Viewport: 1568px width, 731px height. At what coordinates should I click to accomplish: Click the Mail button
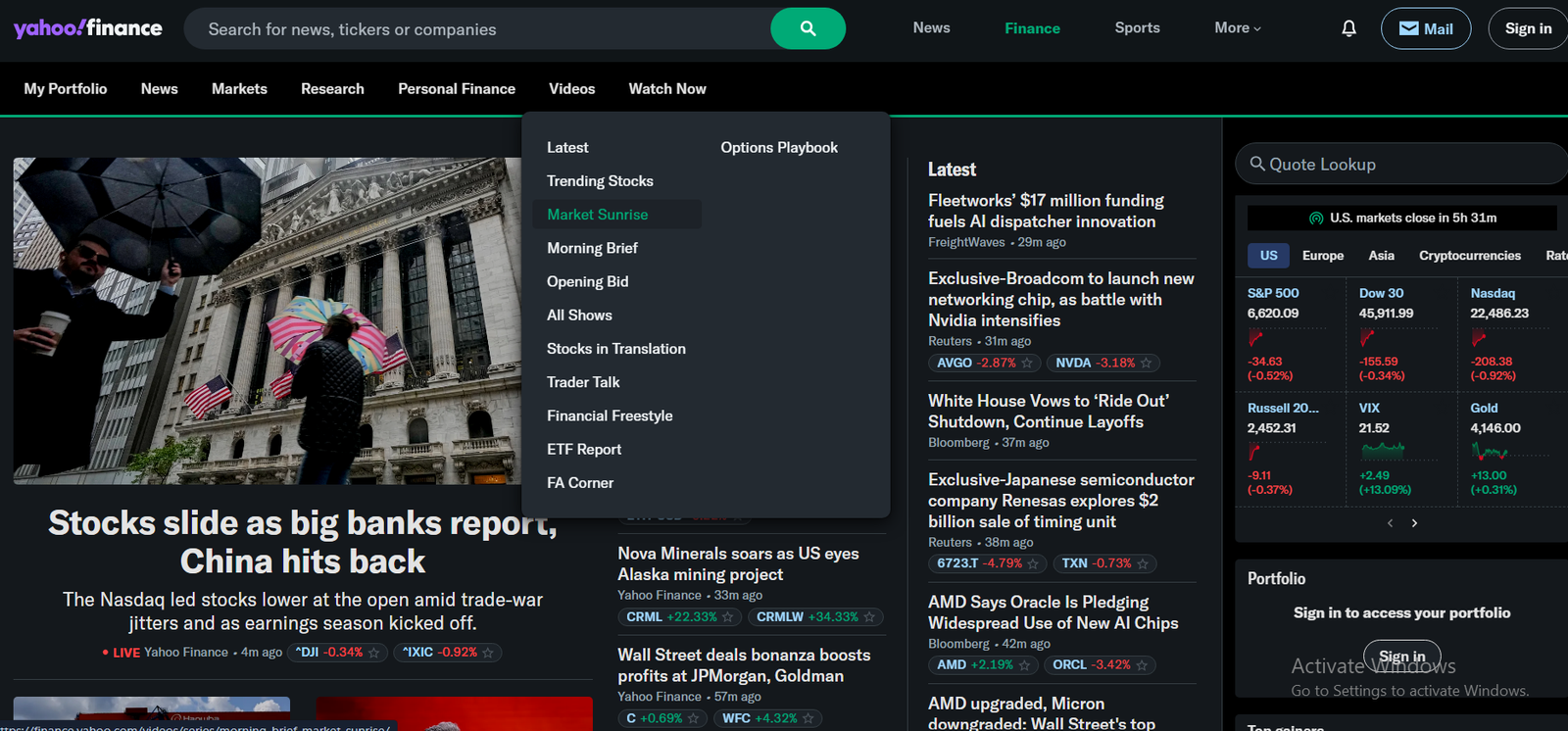(1426, 28)
